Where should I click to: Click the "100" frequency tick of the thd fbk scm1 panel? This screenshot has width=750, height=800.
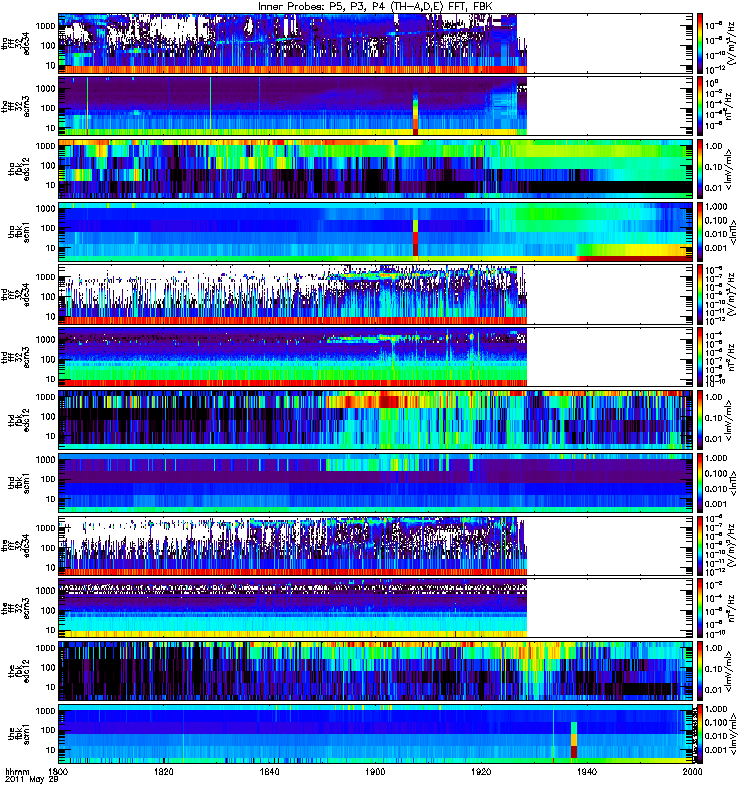pos(48,479)
